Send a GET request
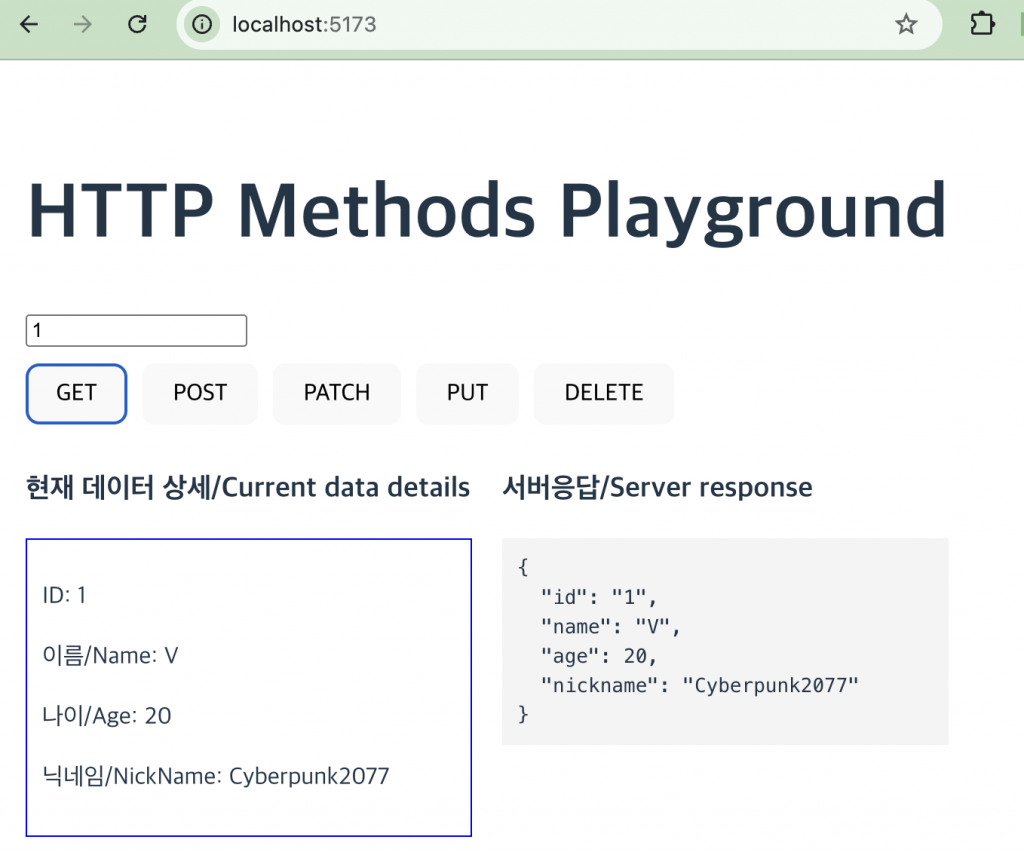 pyautogui.click(x=76, y=393)
